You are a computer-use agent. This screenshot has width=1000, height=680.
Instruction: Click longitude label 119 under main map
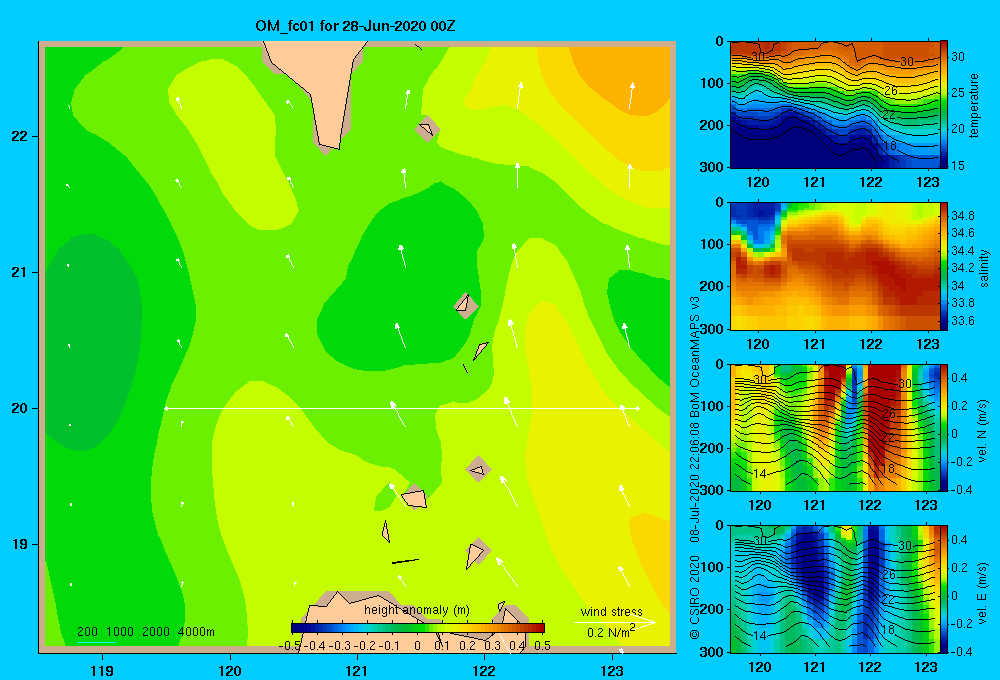pyautogui.click(x=102, y=670)
